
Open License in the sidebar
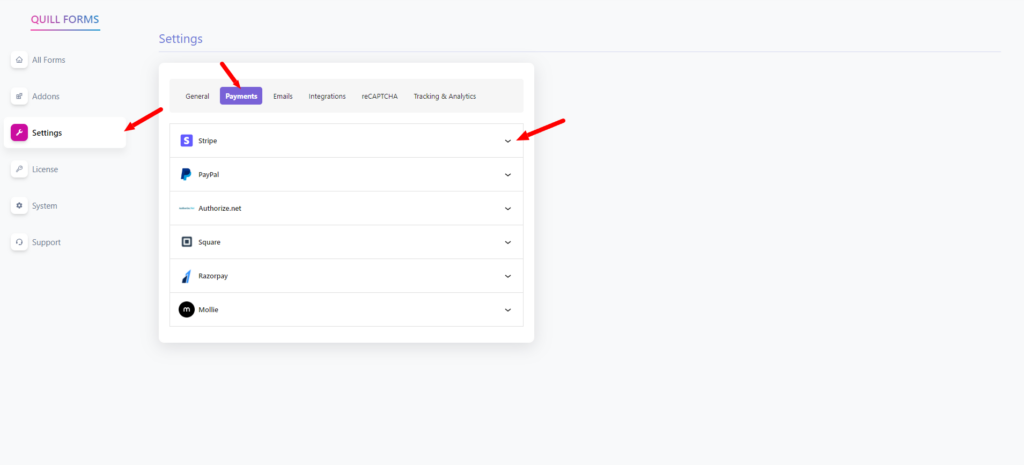click(x=45, y=169)
